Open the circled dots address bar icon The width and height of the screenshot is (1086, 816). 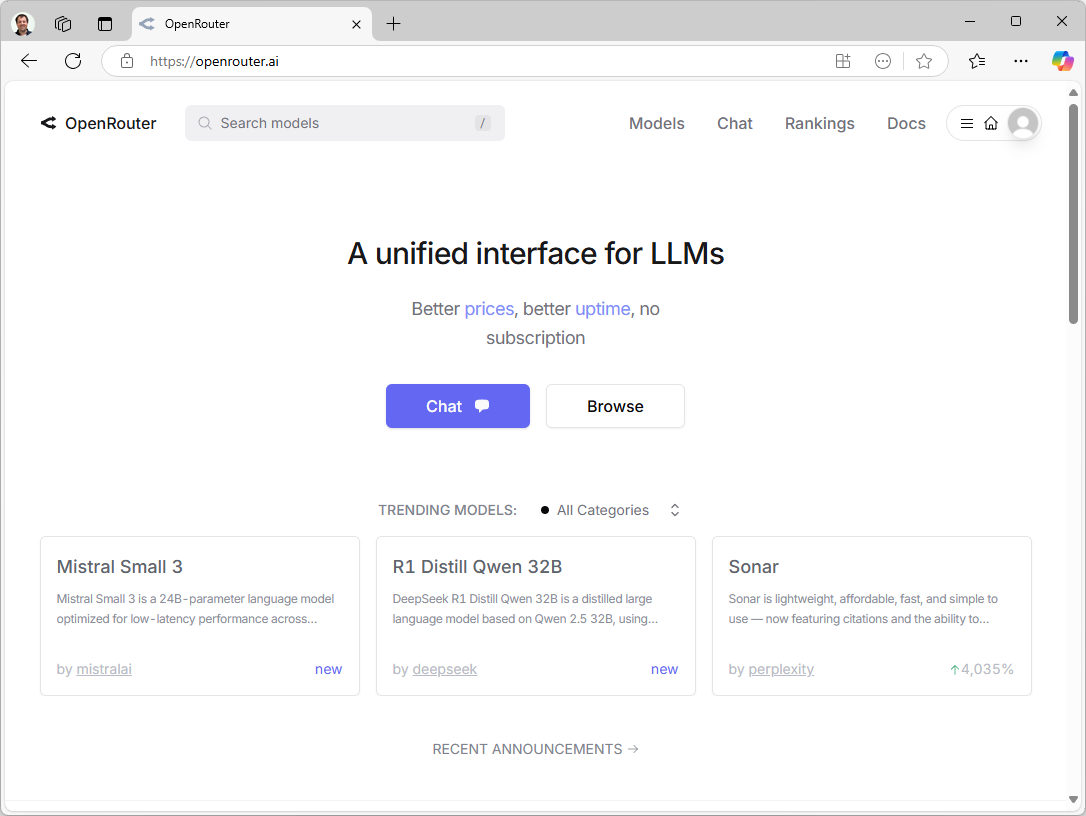tap(883, 61)
